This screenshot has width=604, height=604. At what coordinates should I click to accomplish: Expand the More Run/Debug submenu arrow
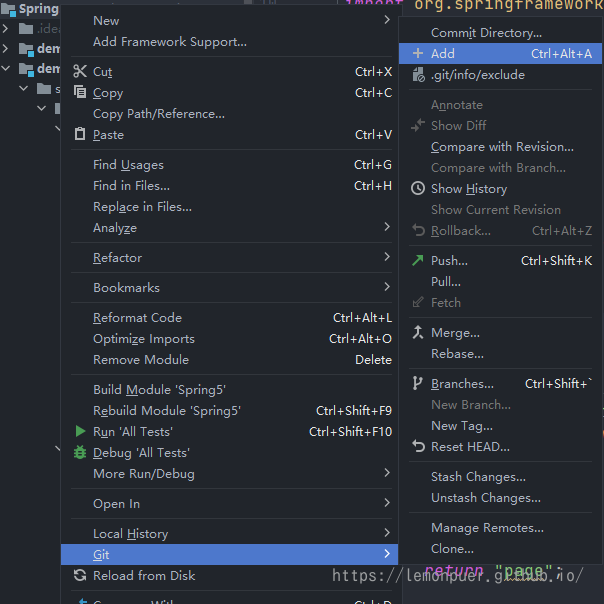click(387, 473)
